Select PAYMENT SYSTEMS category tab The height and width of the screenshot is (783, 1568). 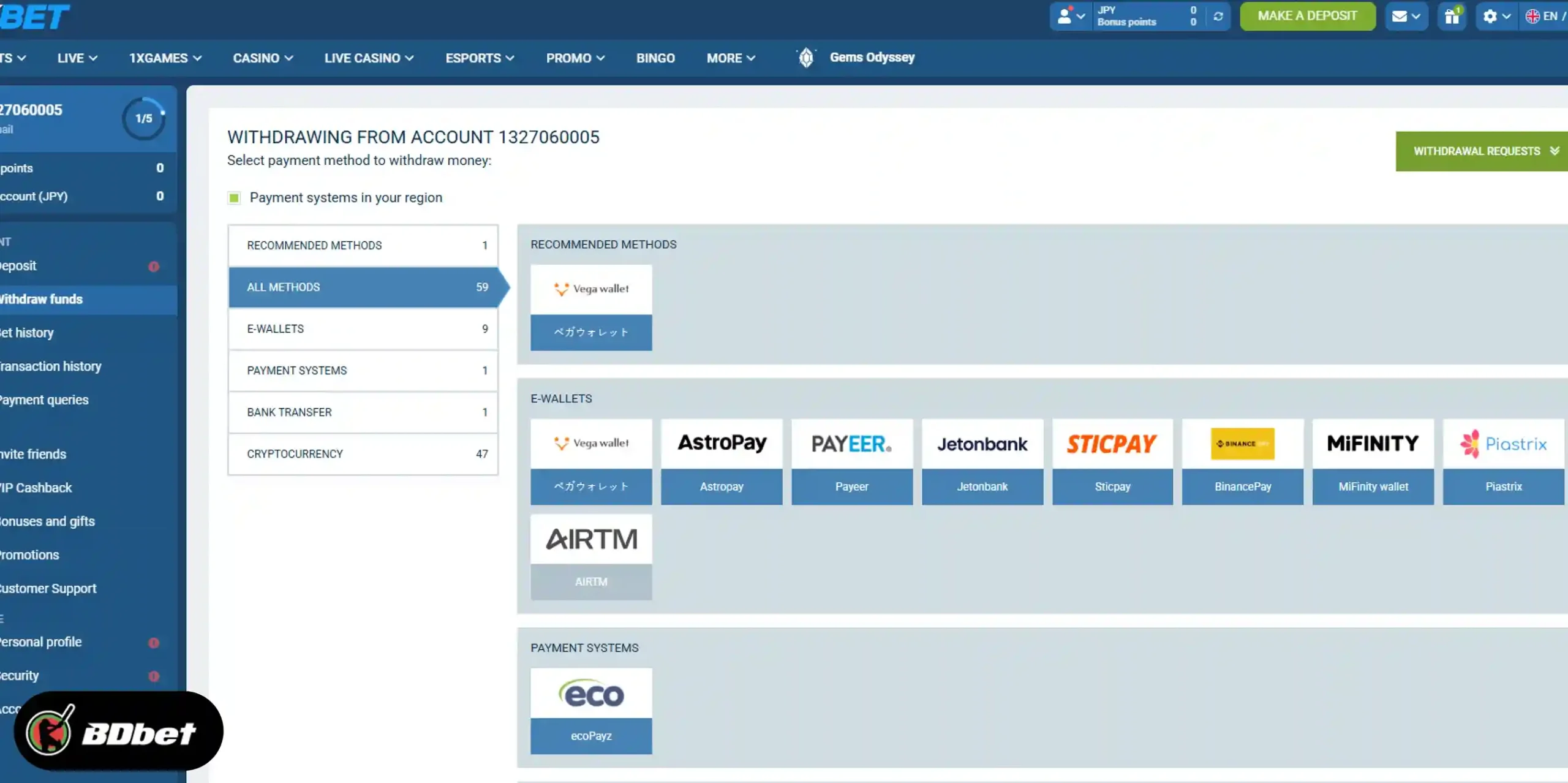363,371
